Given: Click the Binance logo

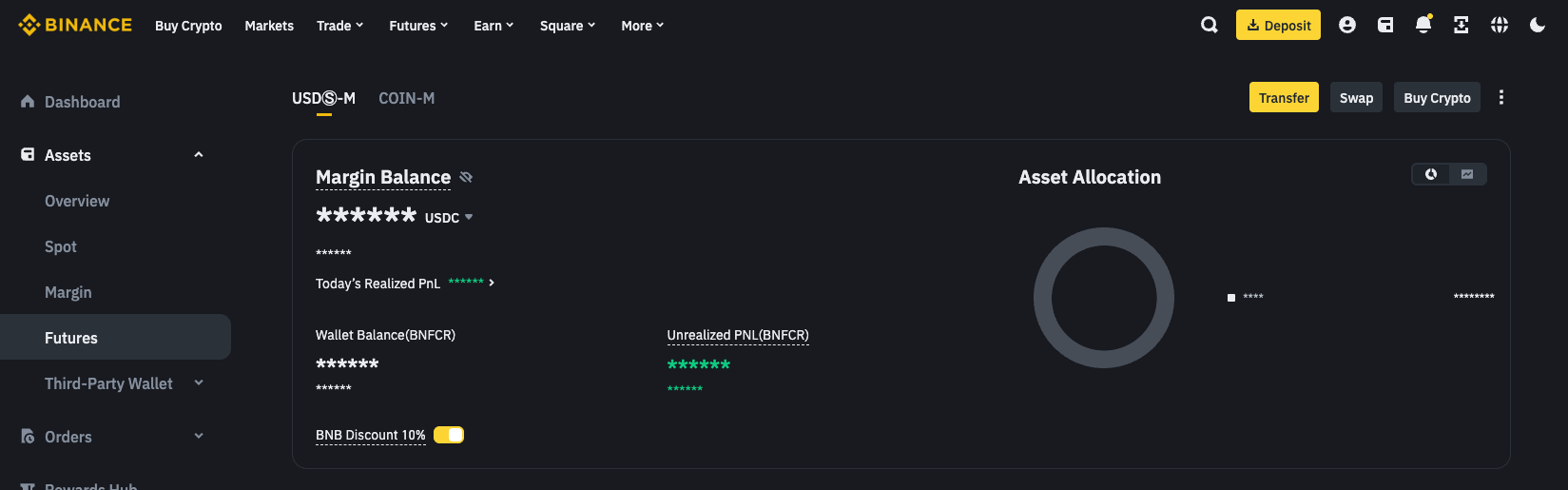Looking at the screenshot, I should [x=75, y=26].
